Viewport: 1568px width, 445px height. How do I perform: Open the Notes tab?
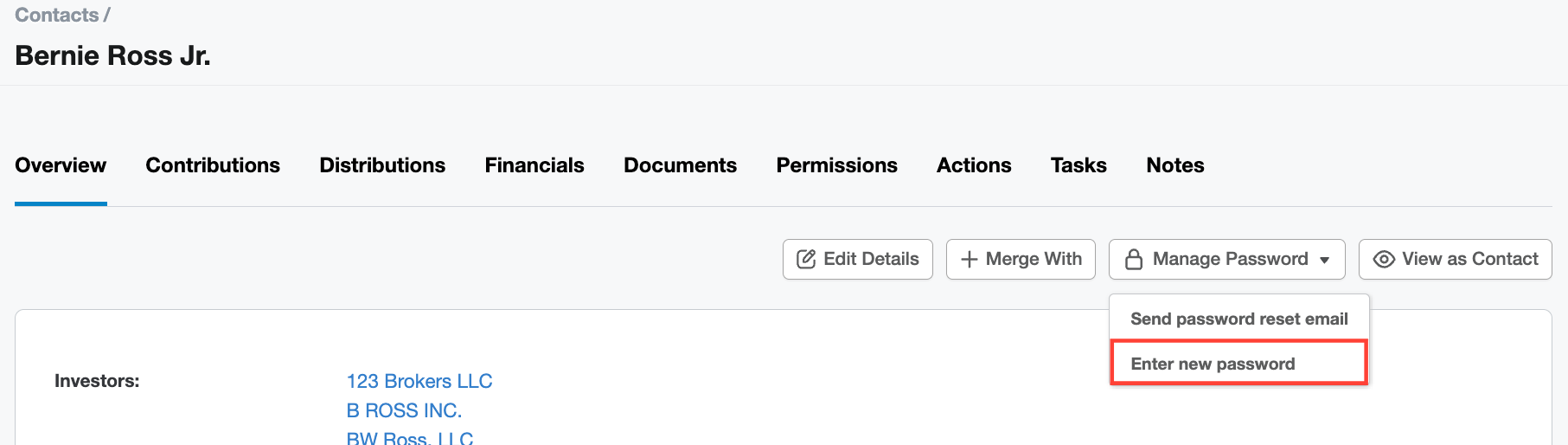tap(1174, 165)
